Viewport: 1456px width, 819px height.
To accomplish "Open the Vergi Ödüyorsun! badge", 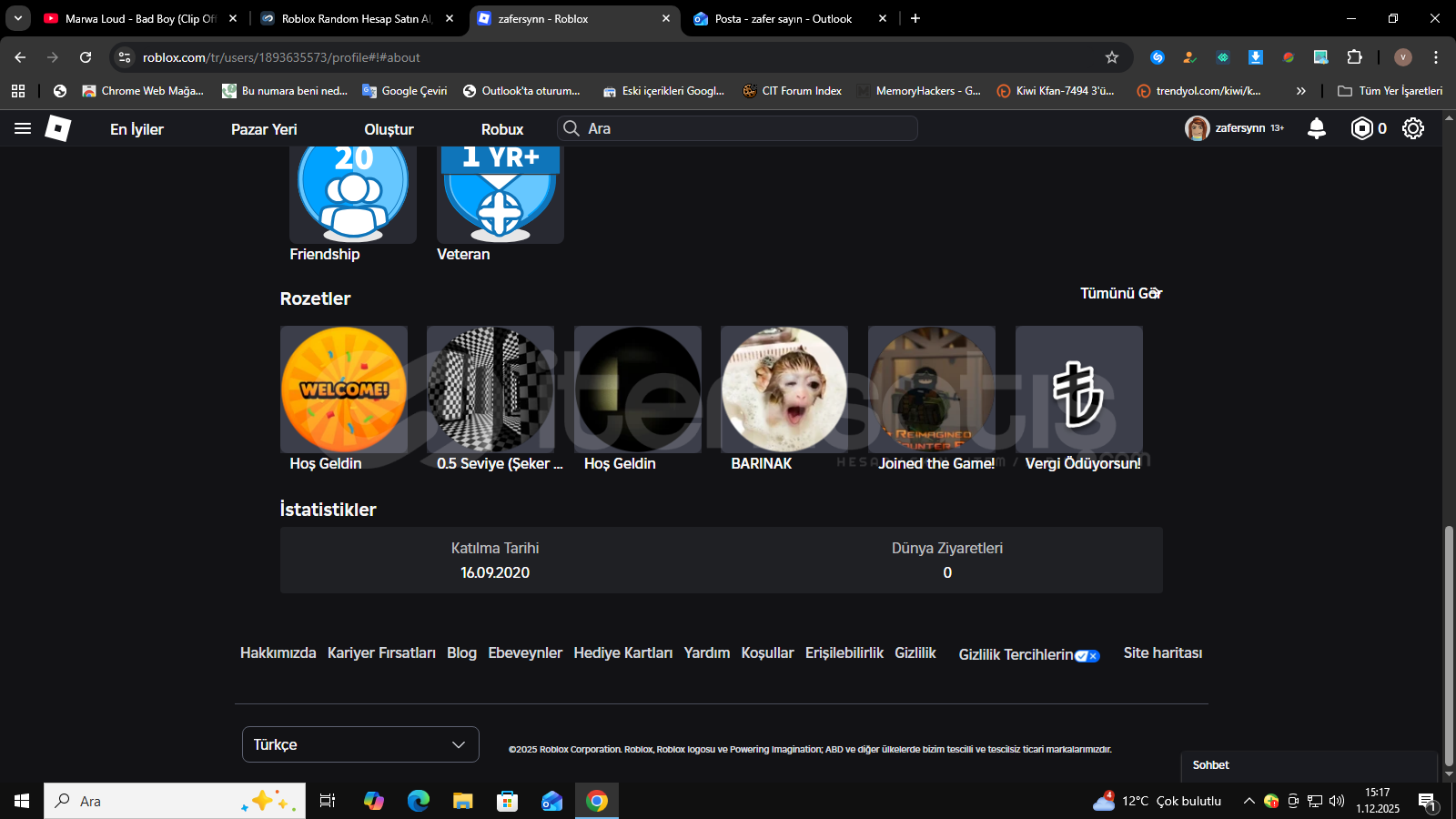I will [x=1079, y=389].
